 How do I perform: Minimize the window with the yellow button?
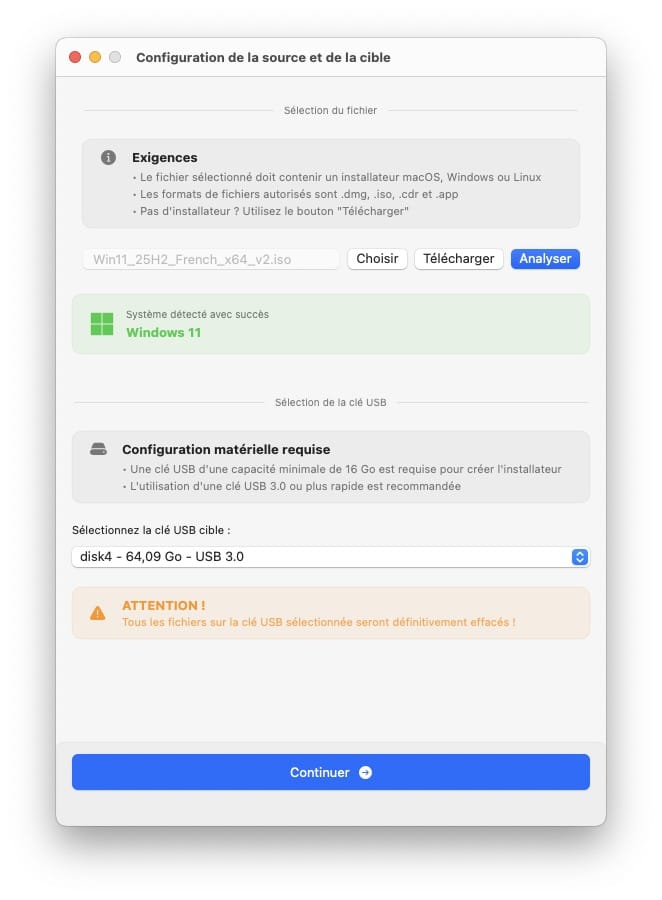pos(95,57)
